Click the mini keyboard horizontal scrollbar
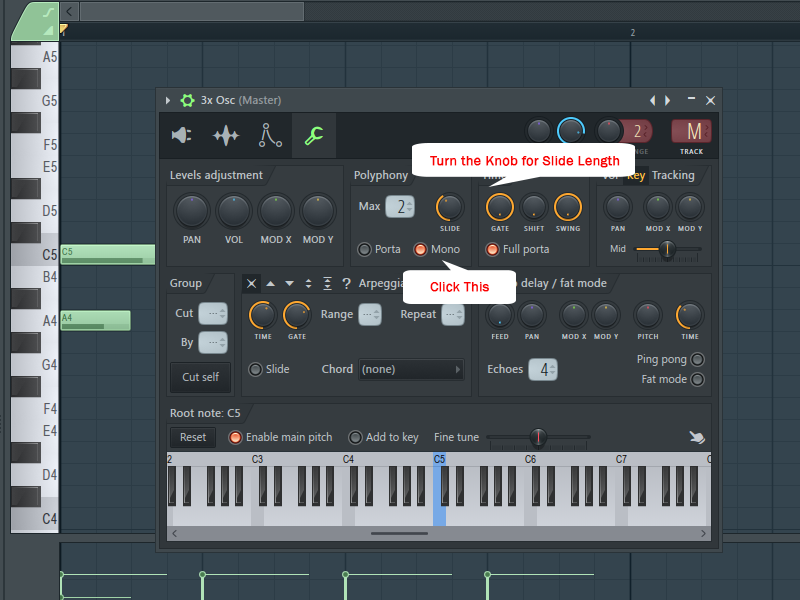 coord(399,534)
